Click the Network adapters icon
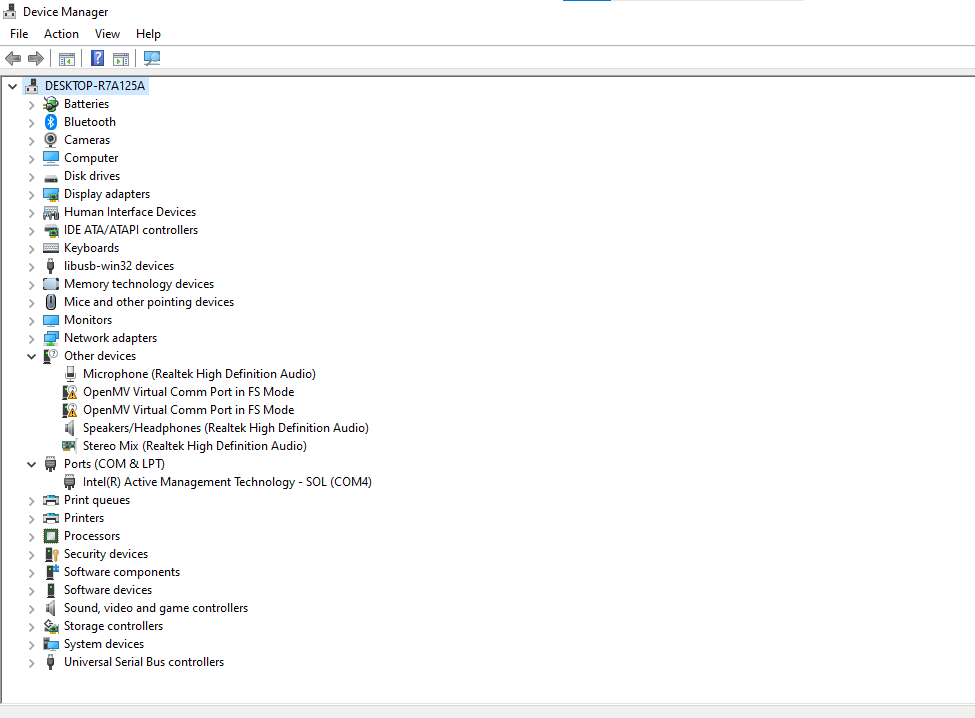Screen dimensions: 975x718 coord(51,338)
